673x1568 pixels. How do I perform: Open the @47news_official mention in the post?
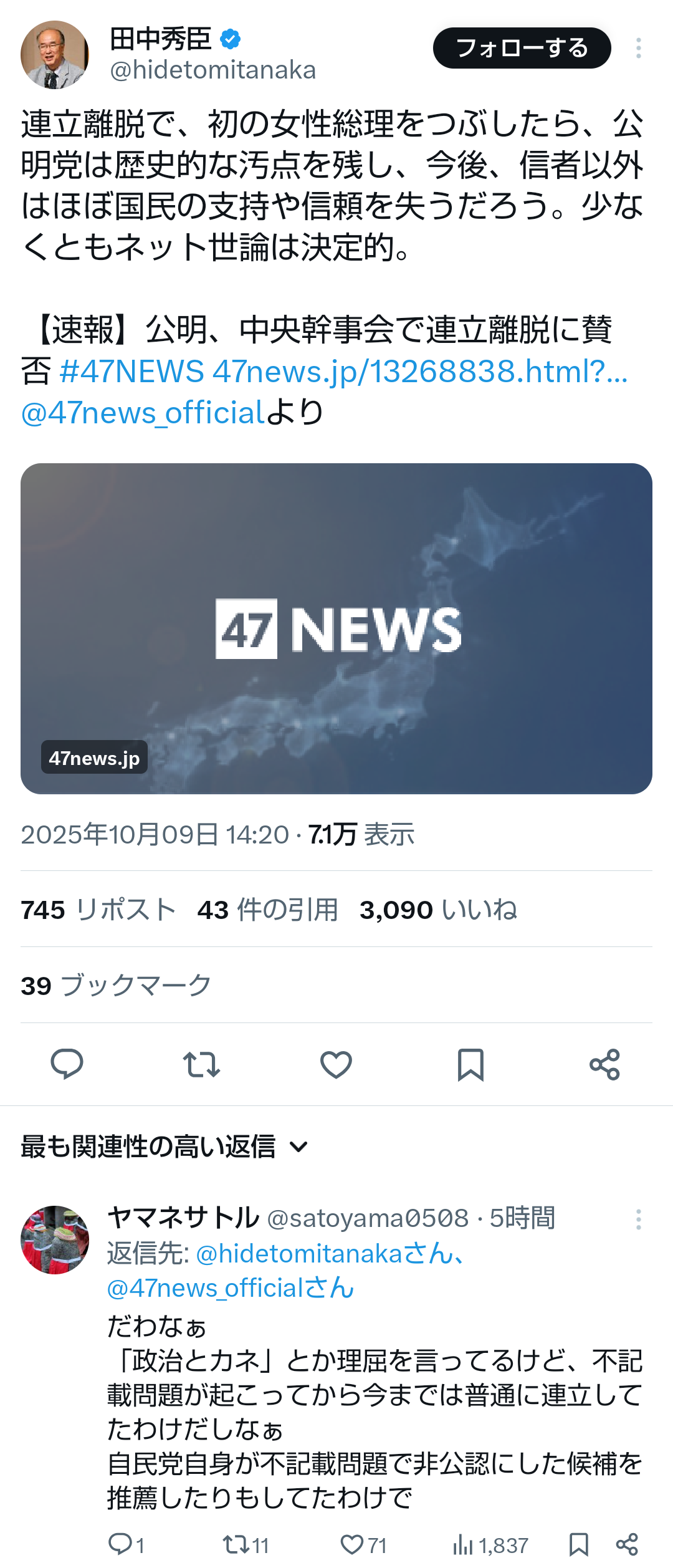pyautogui.click(x=143, y=413)
